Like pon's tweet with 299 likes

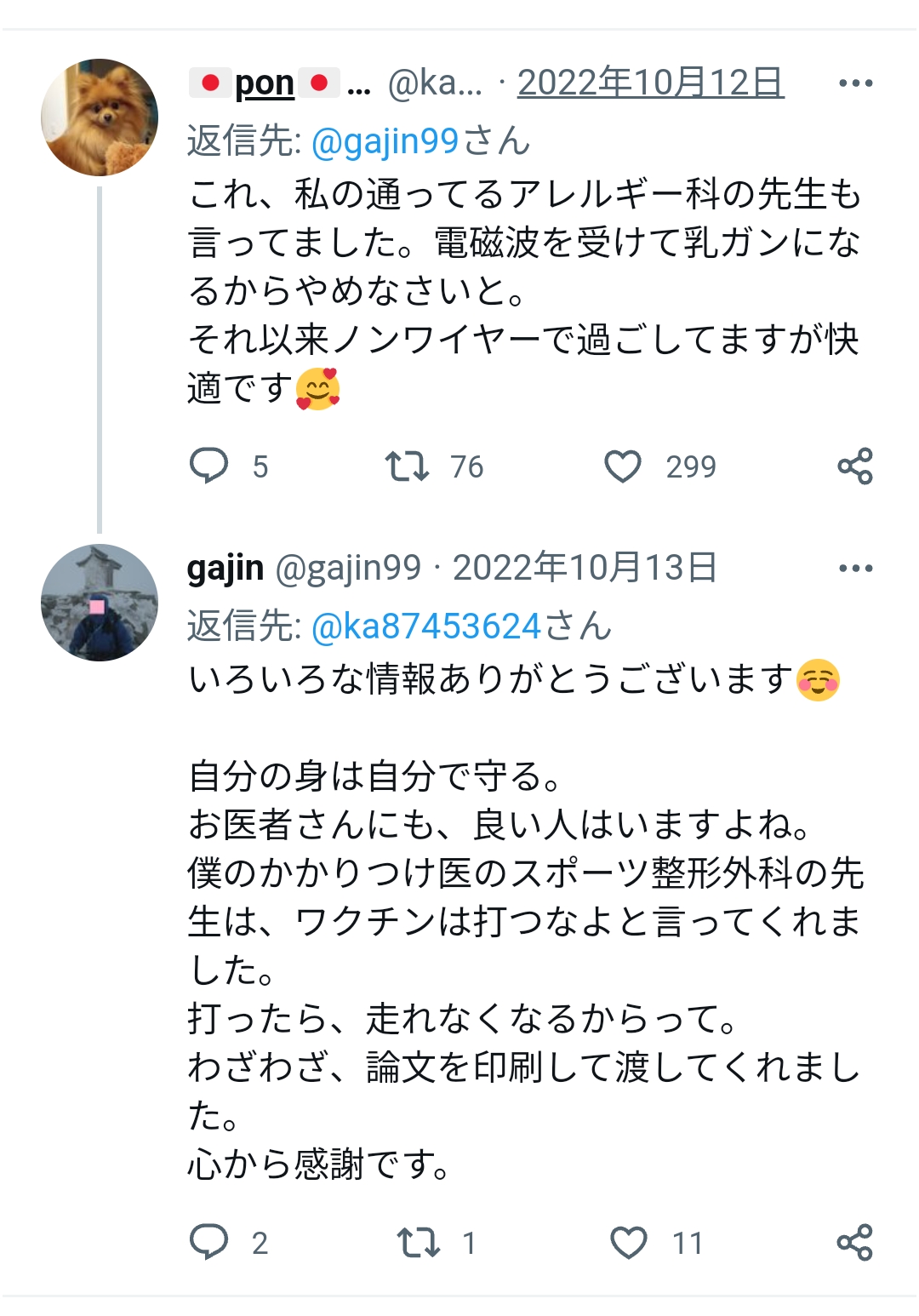coord(623,466)
